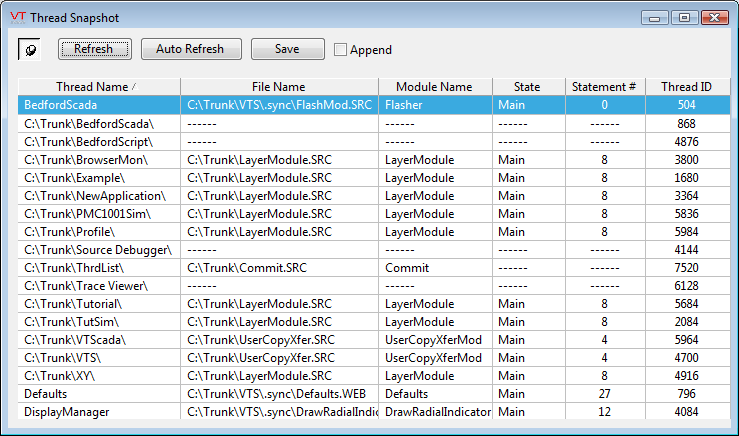Start Auto Refresh of thread list
This screenshot has width=739, height=436.
pyautogui.click(x=190, y=49)
